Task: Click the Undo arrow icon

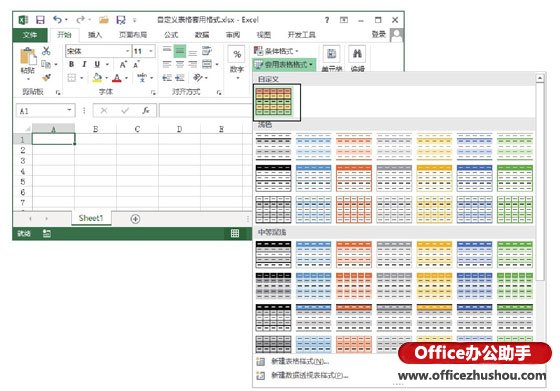Action: [x=57, y=20]
